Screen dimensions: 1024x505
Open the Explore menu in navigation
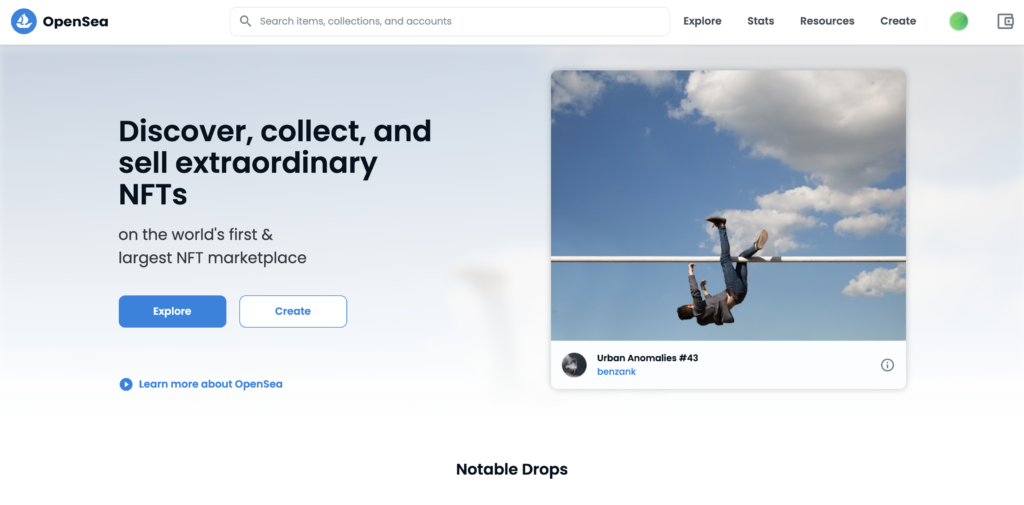pos(702,21)
